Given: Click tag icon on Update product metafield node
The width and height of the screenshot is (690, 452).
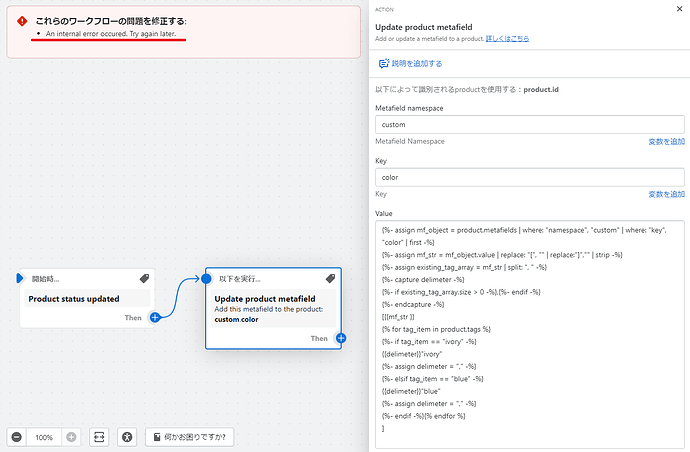Looking at the screenshot, I should click(330, 279).
